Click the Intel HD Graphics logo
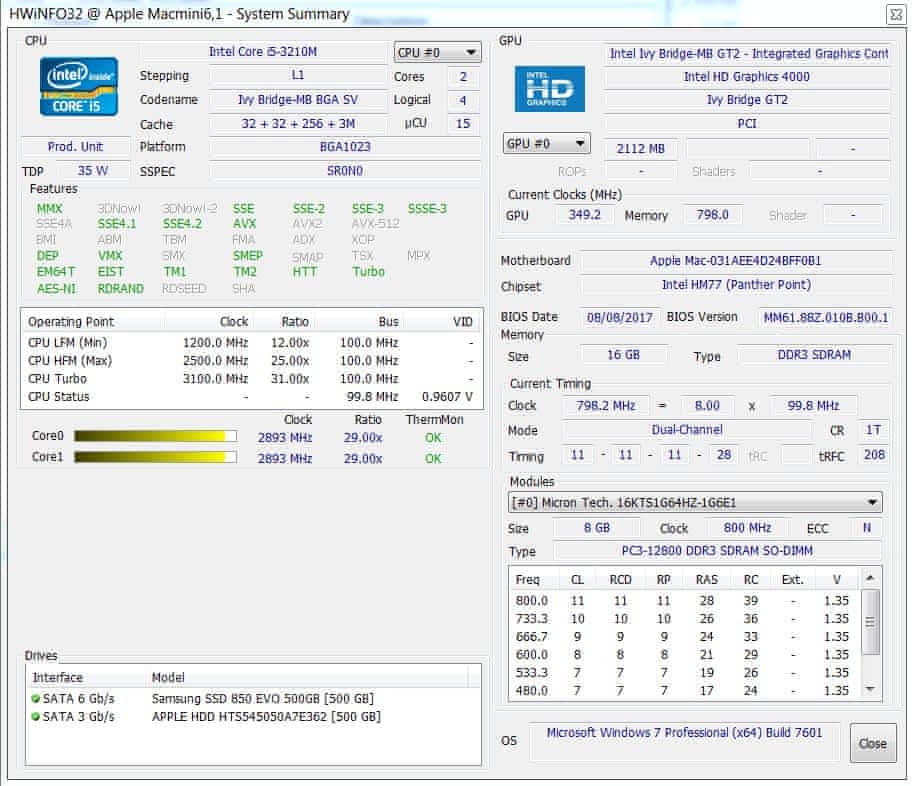Viewport: 912px width, 786px height. tap(549, 89)
